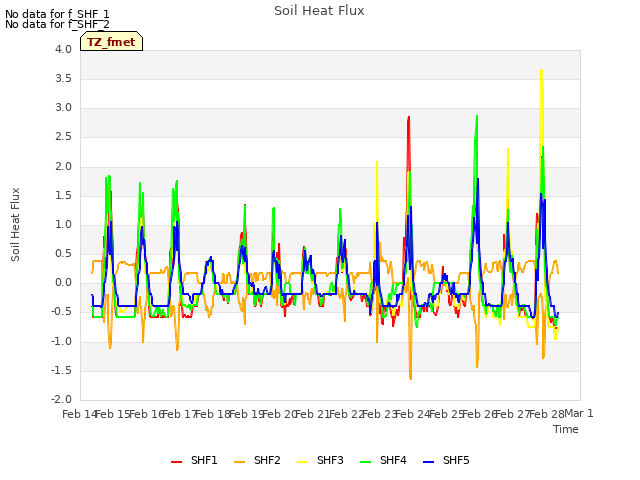This screenshot has width=640, height=480.
Task: Click the 1.5 y-axis tick label
Action: (x=63, y=196)
